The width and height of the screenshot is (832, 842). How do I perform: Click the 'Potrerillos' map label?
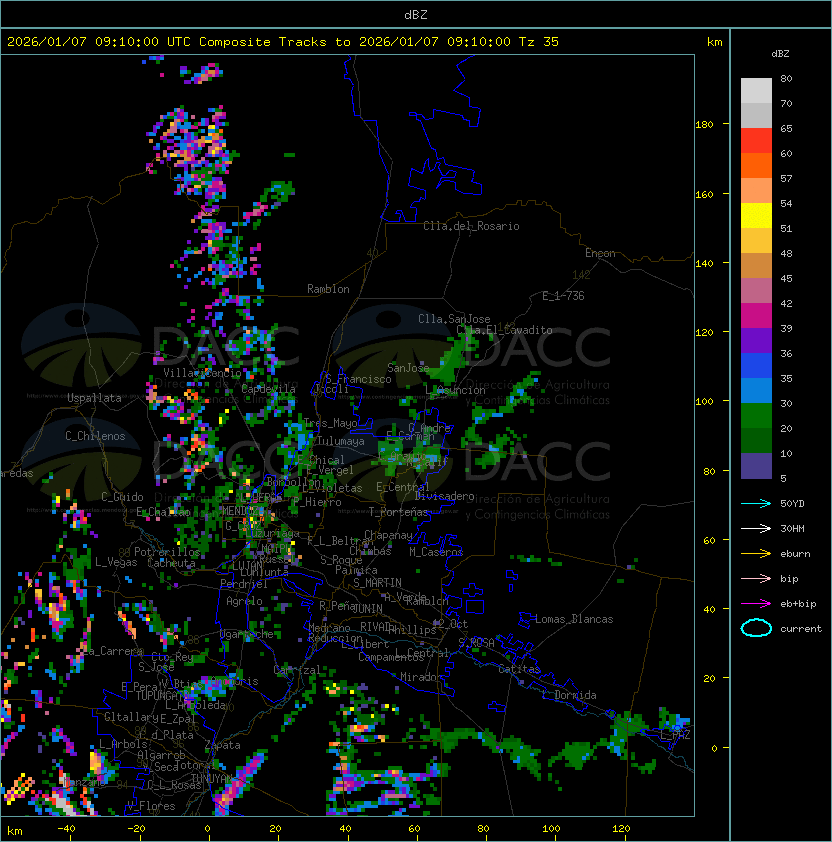167,552
